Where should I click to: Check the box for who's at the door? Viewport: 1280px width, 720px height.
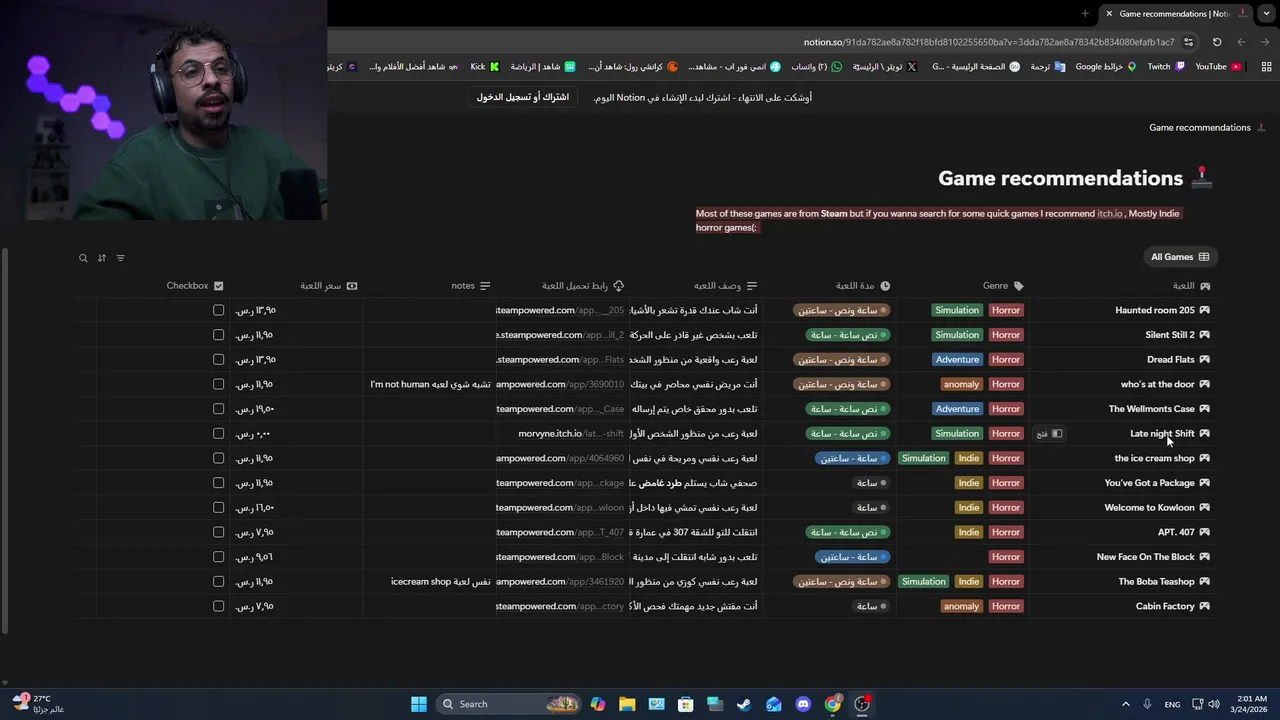click(x=218, y=384)
